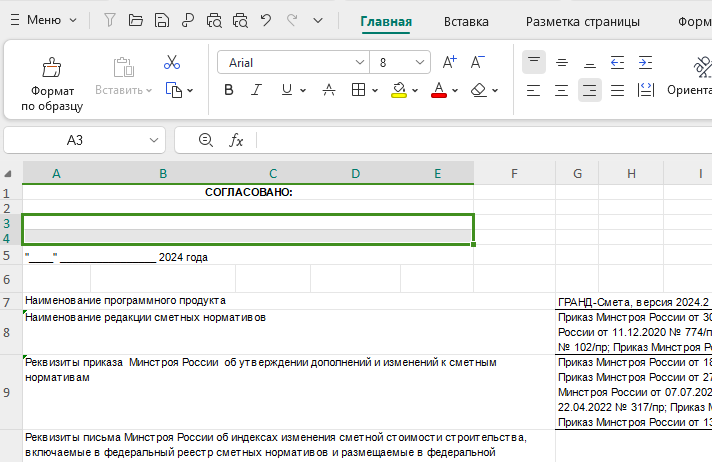Apply yellow fill color
Image resolution: width=712 pixels, height=462 pixels.
pyautogui.click(x=399, y=90)
